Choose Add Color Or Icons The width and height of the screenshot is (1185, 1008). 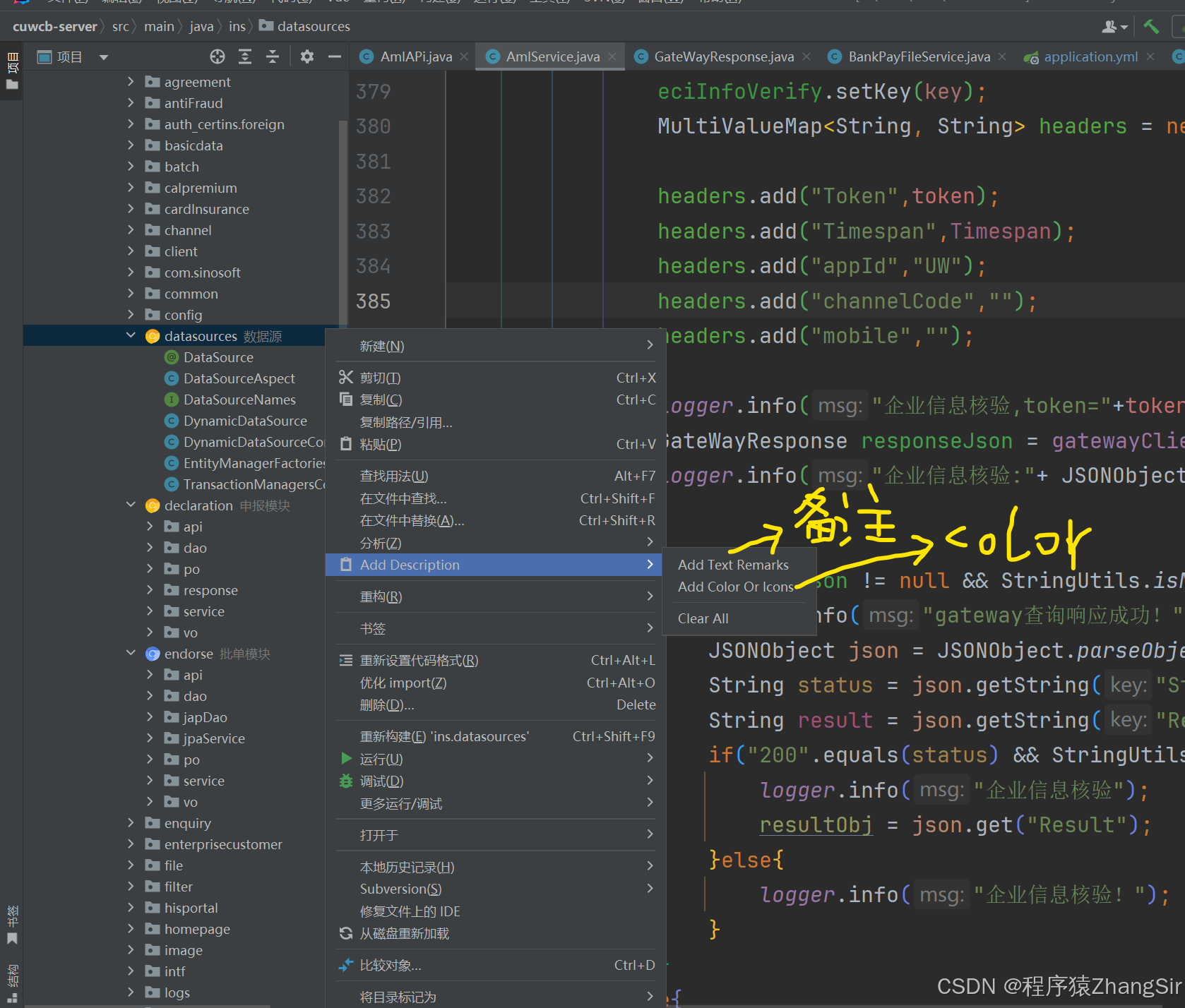pos(736,587)
